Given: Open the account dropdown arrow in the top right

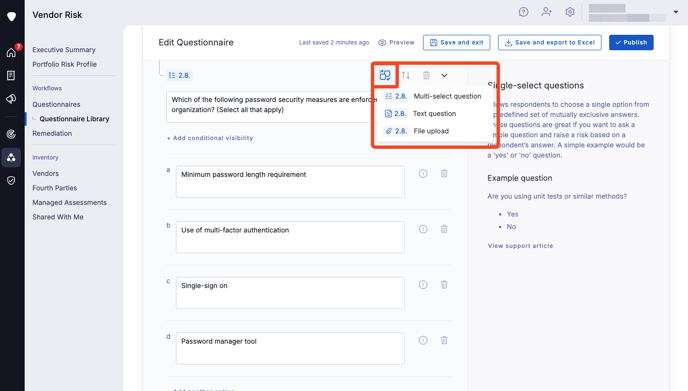Looking at the screenshot, I should click(676, 12).
